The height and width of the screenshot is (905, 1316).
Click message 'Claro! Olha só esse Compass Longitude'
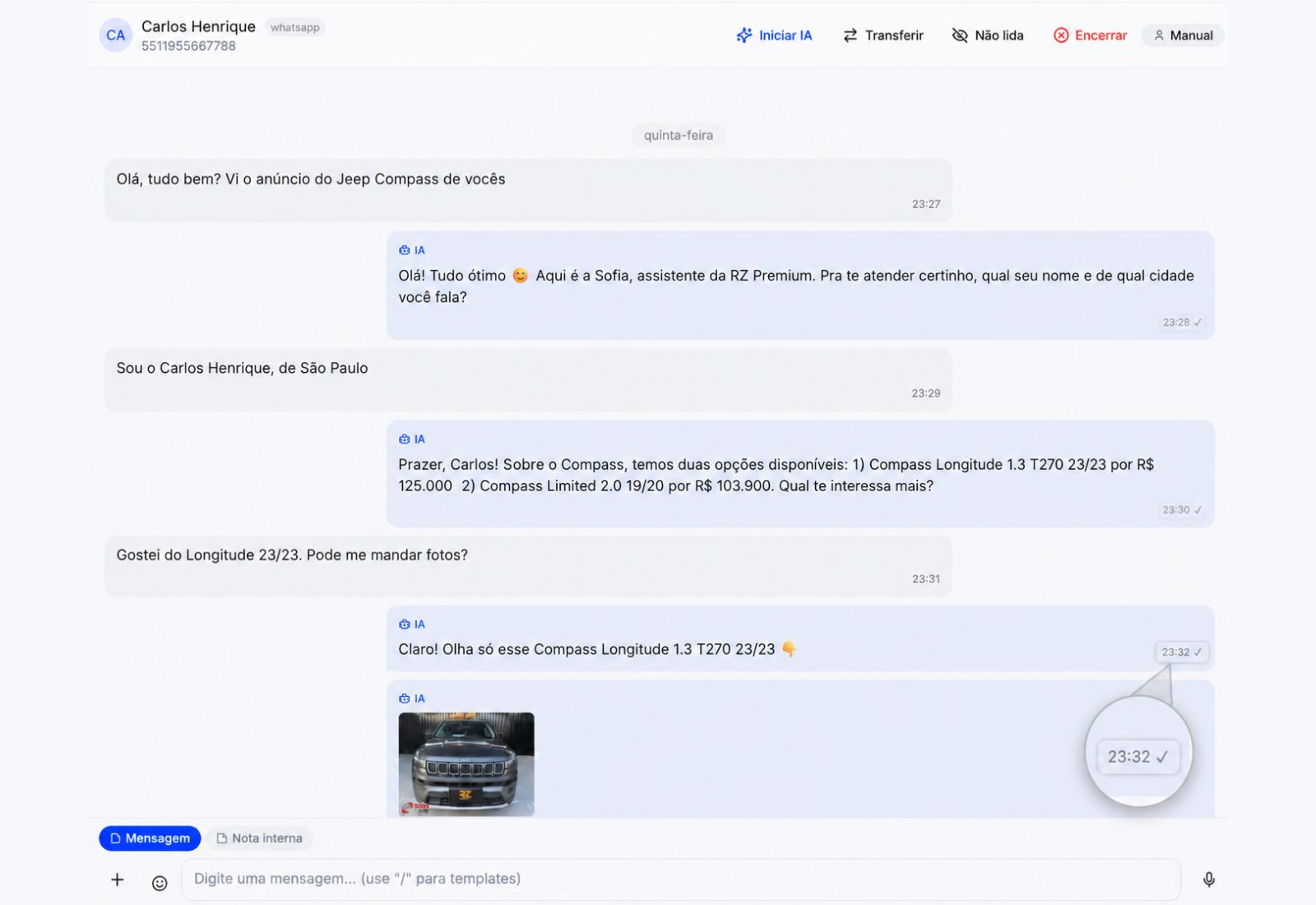[800, 638]
